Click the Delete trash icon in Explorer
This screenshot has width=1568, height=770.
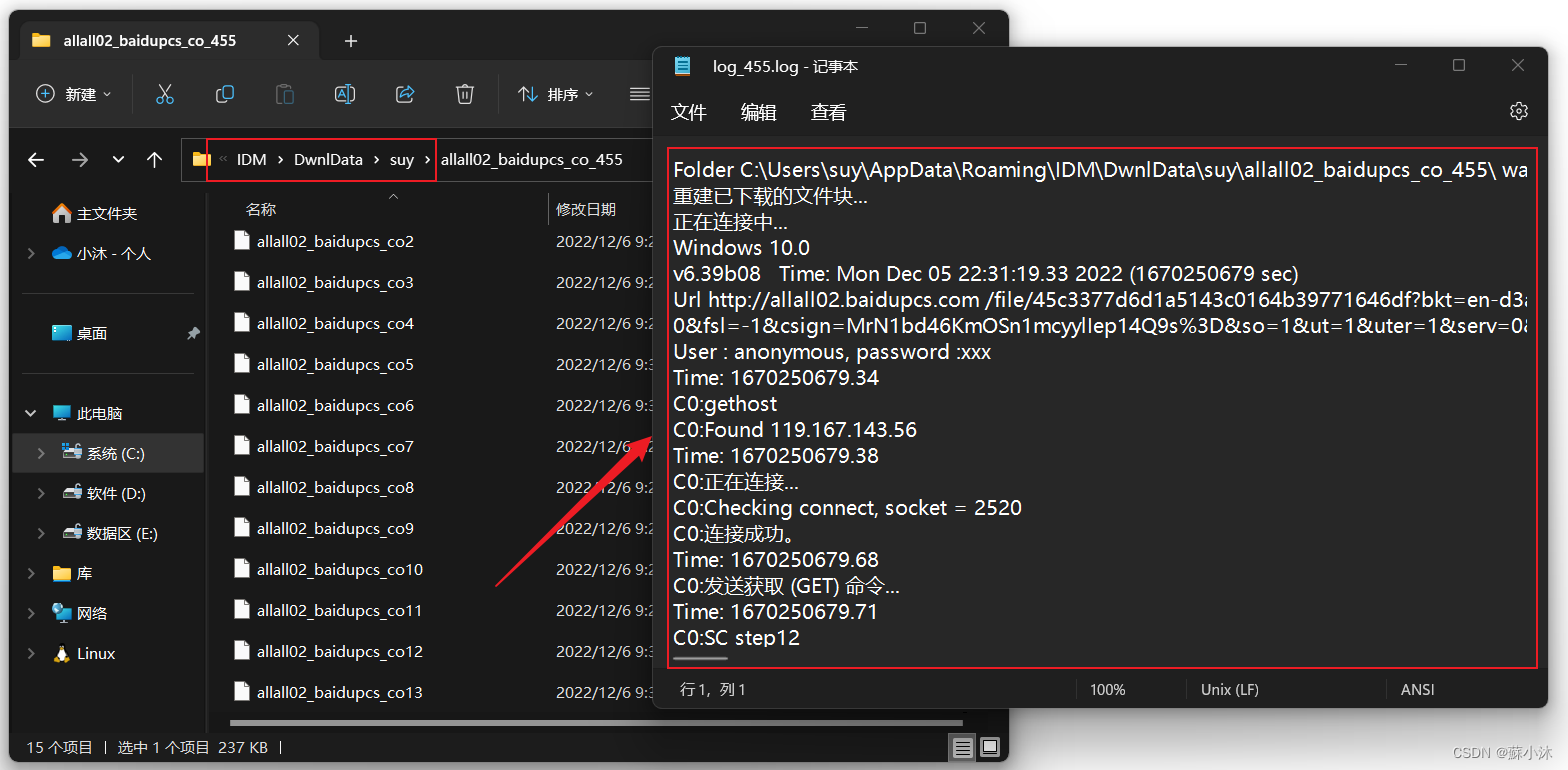pyautogui.click(x=465, y=94)
